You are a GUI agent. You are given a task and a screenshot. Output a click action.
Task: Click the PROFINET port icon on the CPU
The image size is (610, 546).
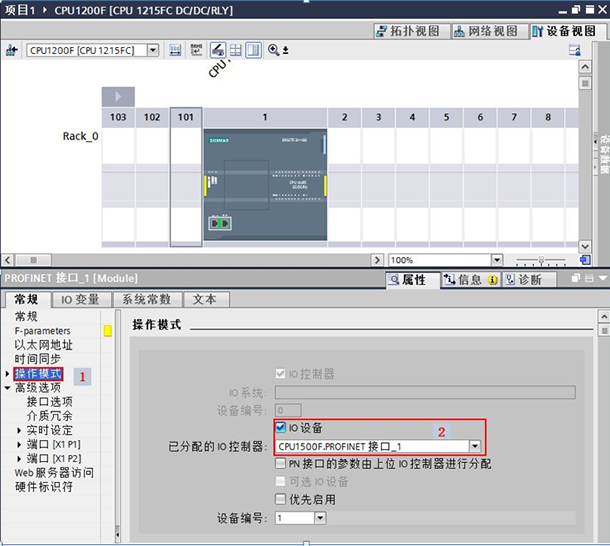click(x=220, y=223)
